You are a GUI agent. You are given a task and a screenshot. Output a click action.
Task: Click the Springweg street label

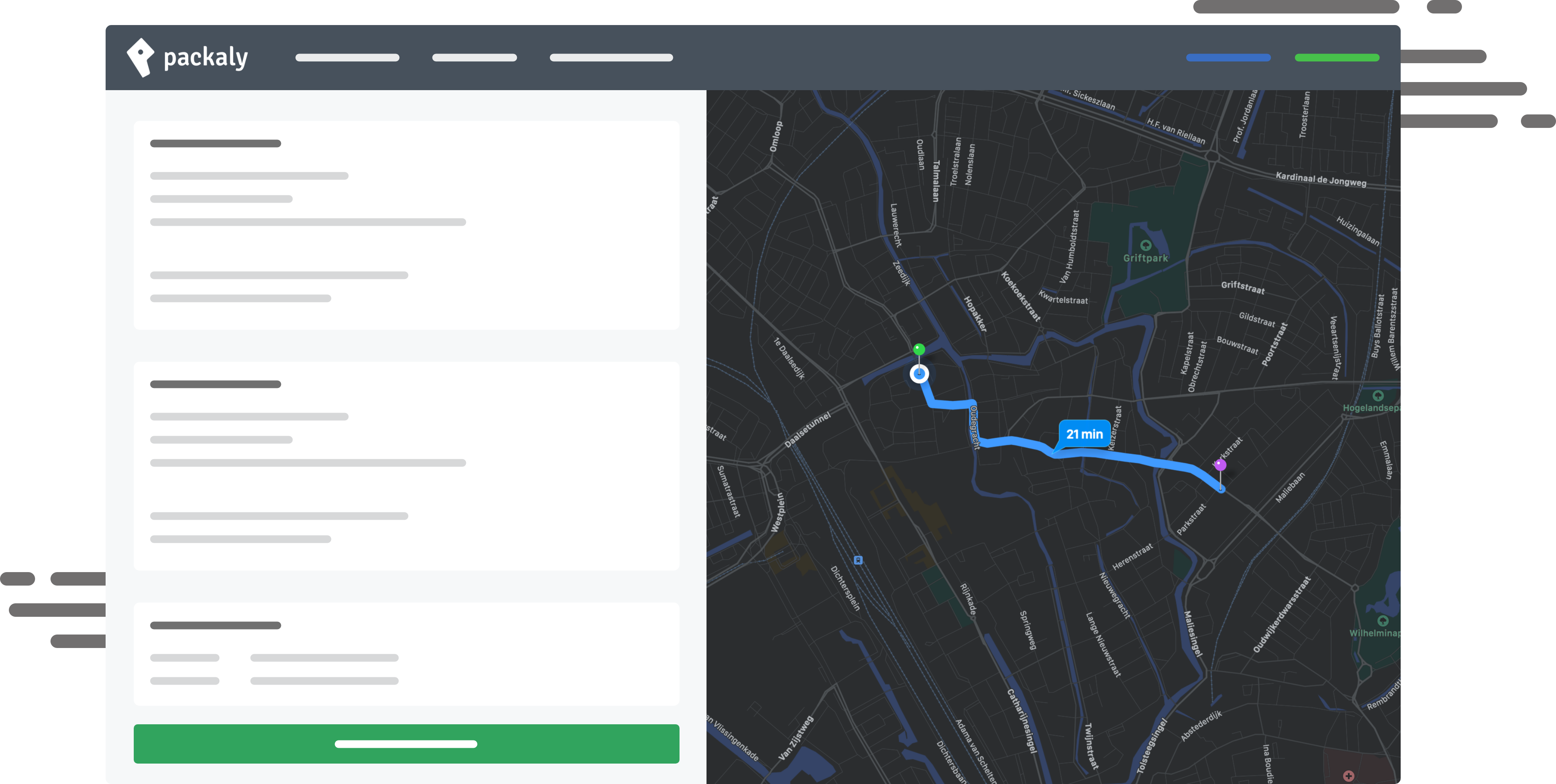coord(1028,630)
